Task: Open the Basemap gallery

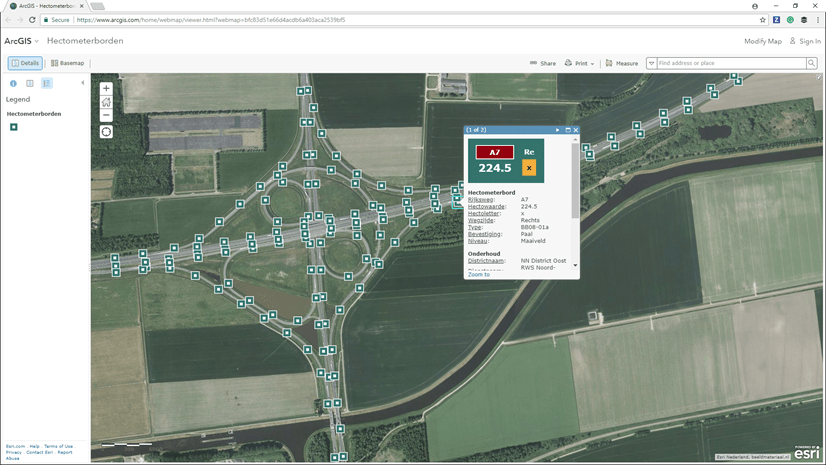Action: coord(67,63)
